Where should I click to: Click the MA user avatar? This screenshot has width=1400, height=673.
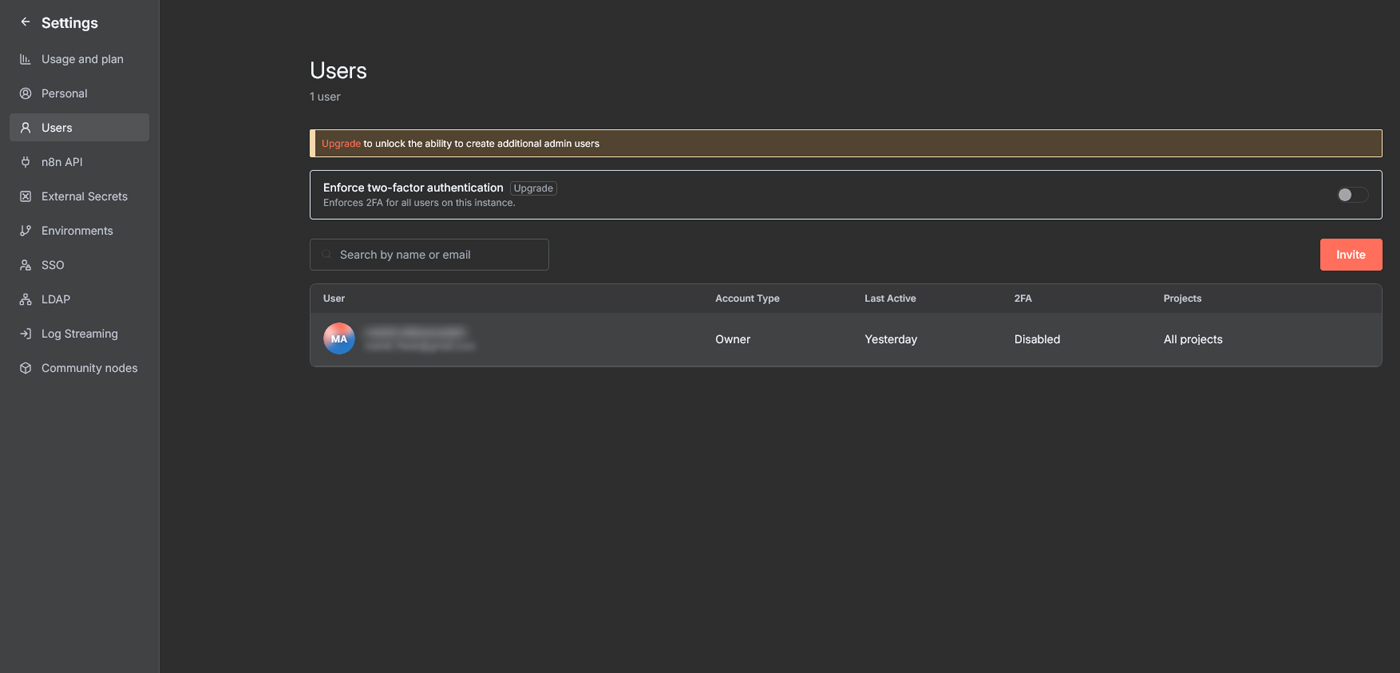click(x=339, y=339)
